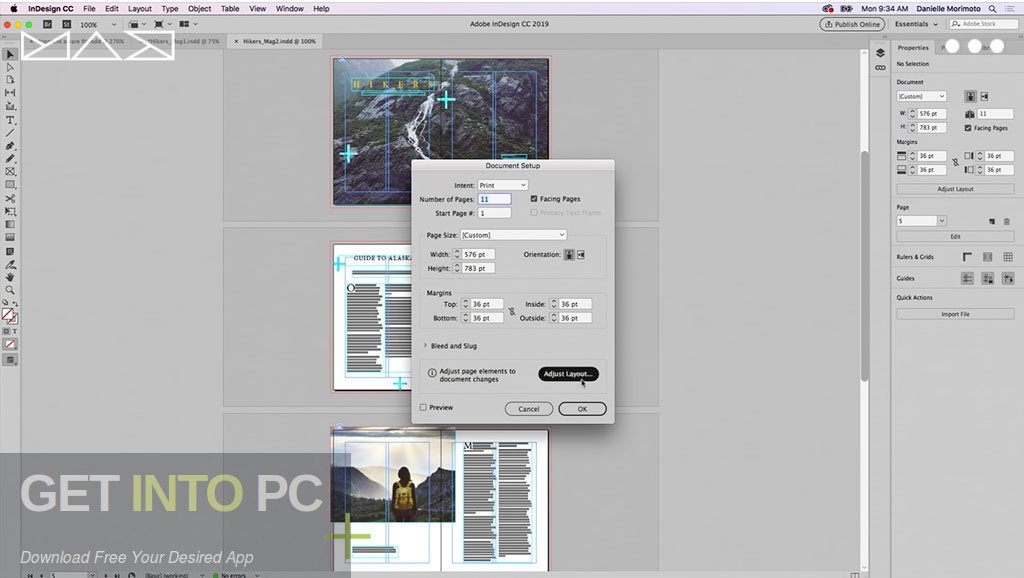Show document grid in Properties panel
Screen dimensions: 1024x578
(x=1008, y=257)
